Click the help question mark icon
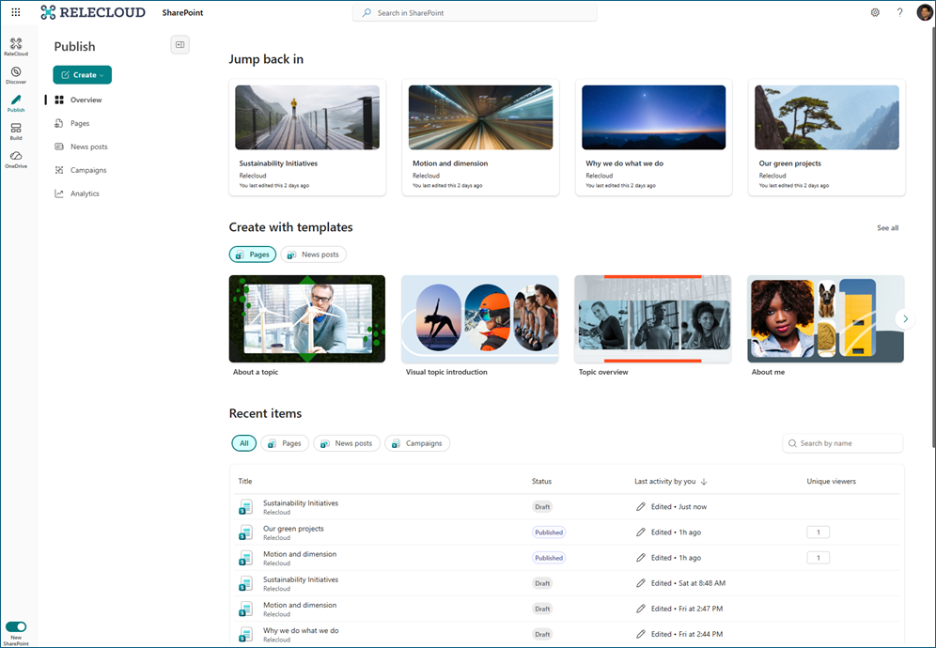 tap(899, 12)
